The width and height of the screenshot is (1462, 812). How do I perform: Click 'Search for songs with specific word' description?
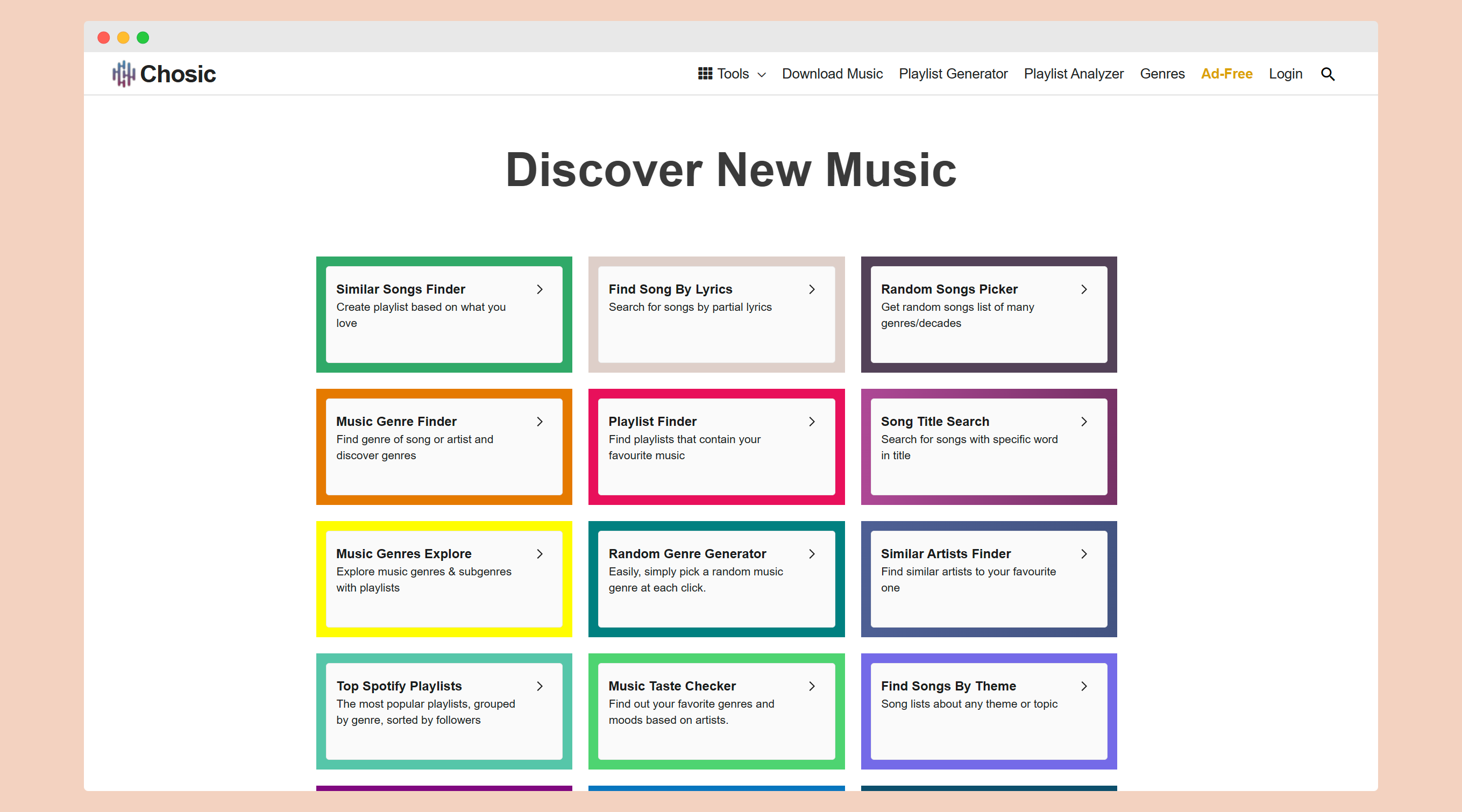(969, 447)
